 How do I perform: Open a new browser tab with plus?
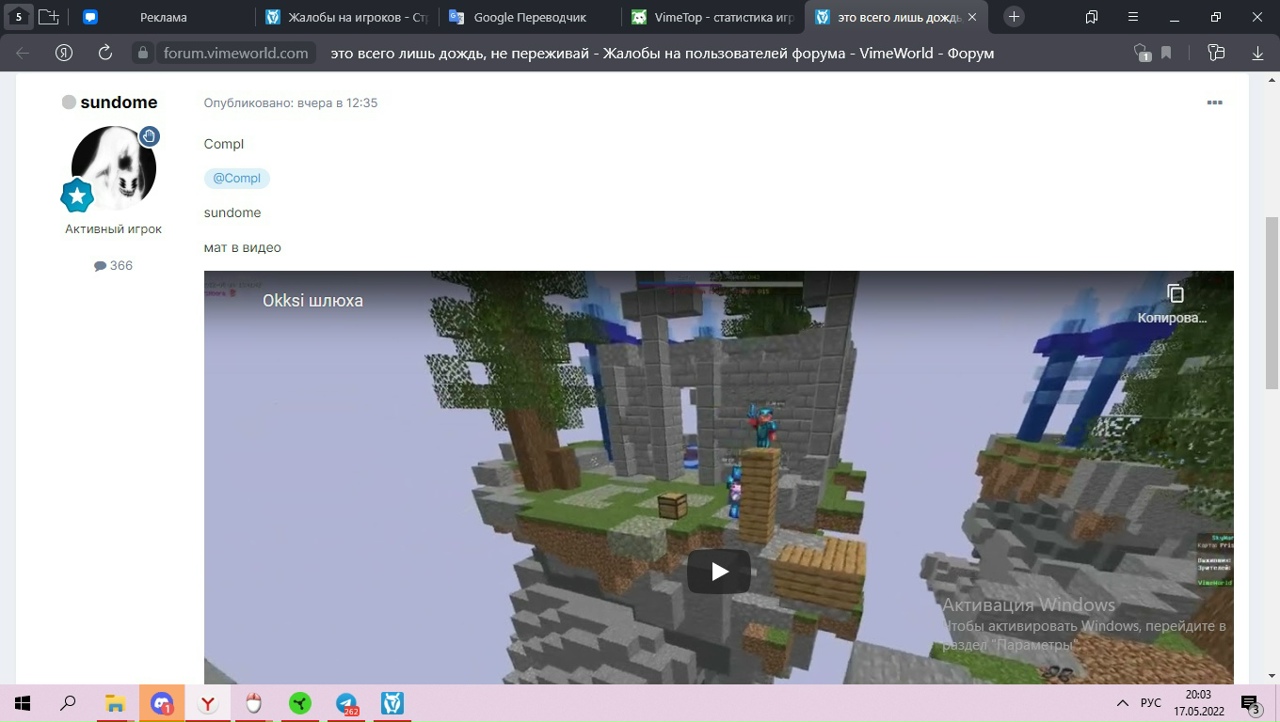point(1014,17)
